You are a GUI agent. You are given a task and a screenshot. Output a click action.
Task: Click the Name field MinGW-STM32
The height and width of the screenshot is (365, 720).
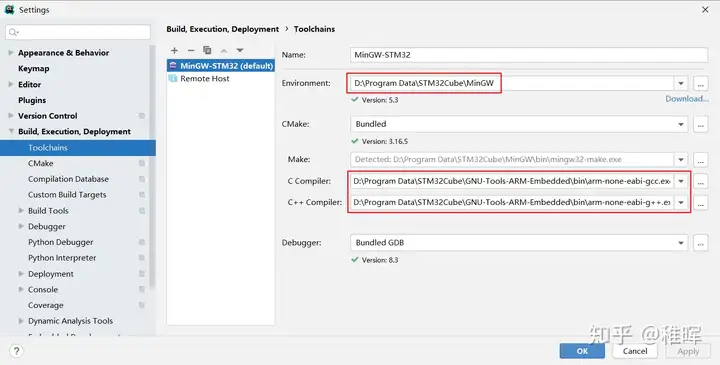(x=529, y=55)
